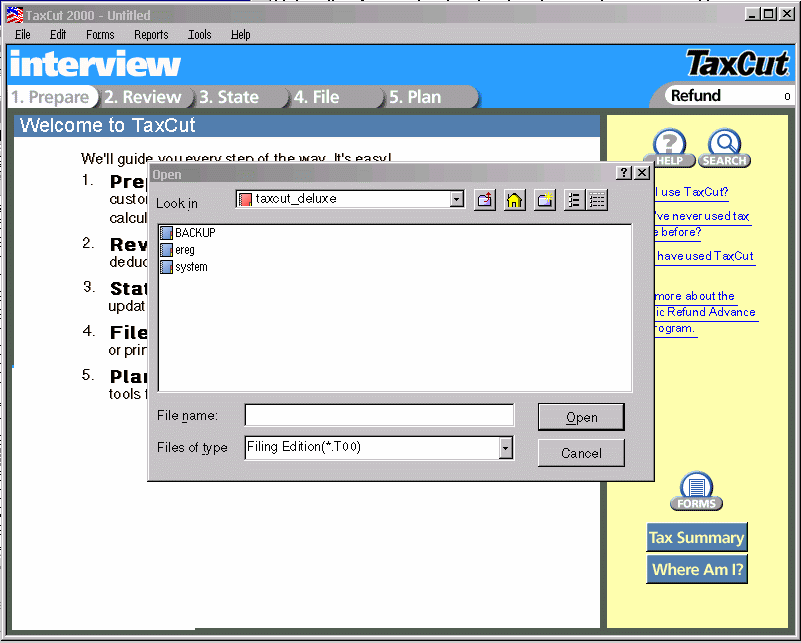Click the Where Am I? button
The image size is (801, 643).
pos(697,569)
